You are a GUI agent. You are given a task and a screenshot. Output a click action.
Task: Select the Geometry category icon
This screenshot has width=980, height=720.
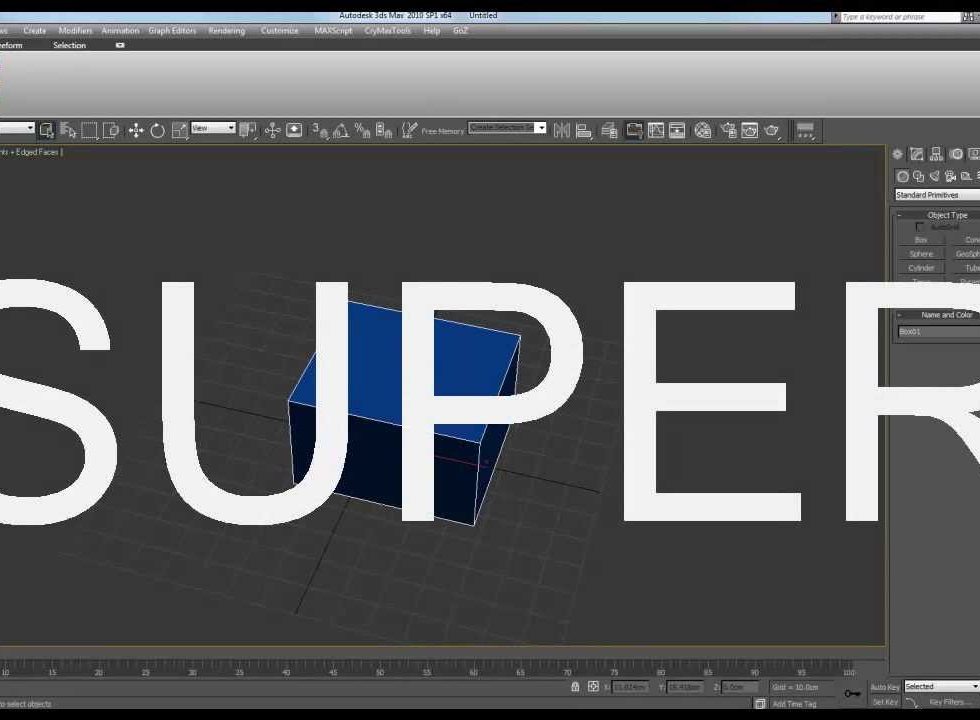(x=902, y=176)
